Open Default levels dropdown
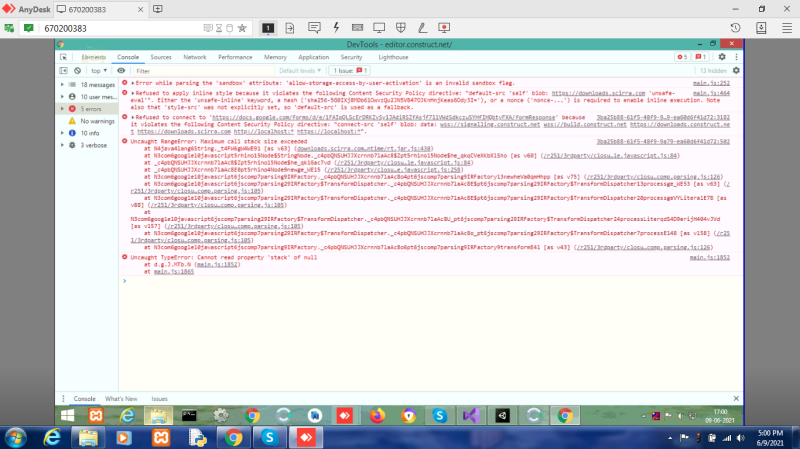Screen dimensions: 800x449 click(x=300, y=70)
